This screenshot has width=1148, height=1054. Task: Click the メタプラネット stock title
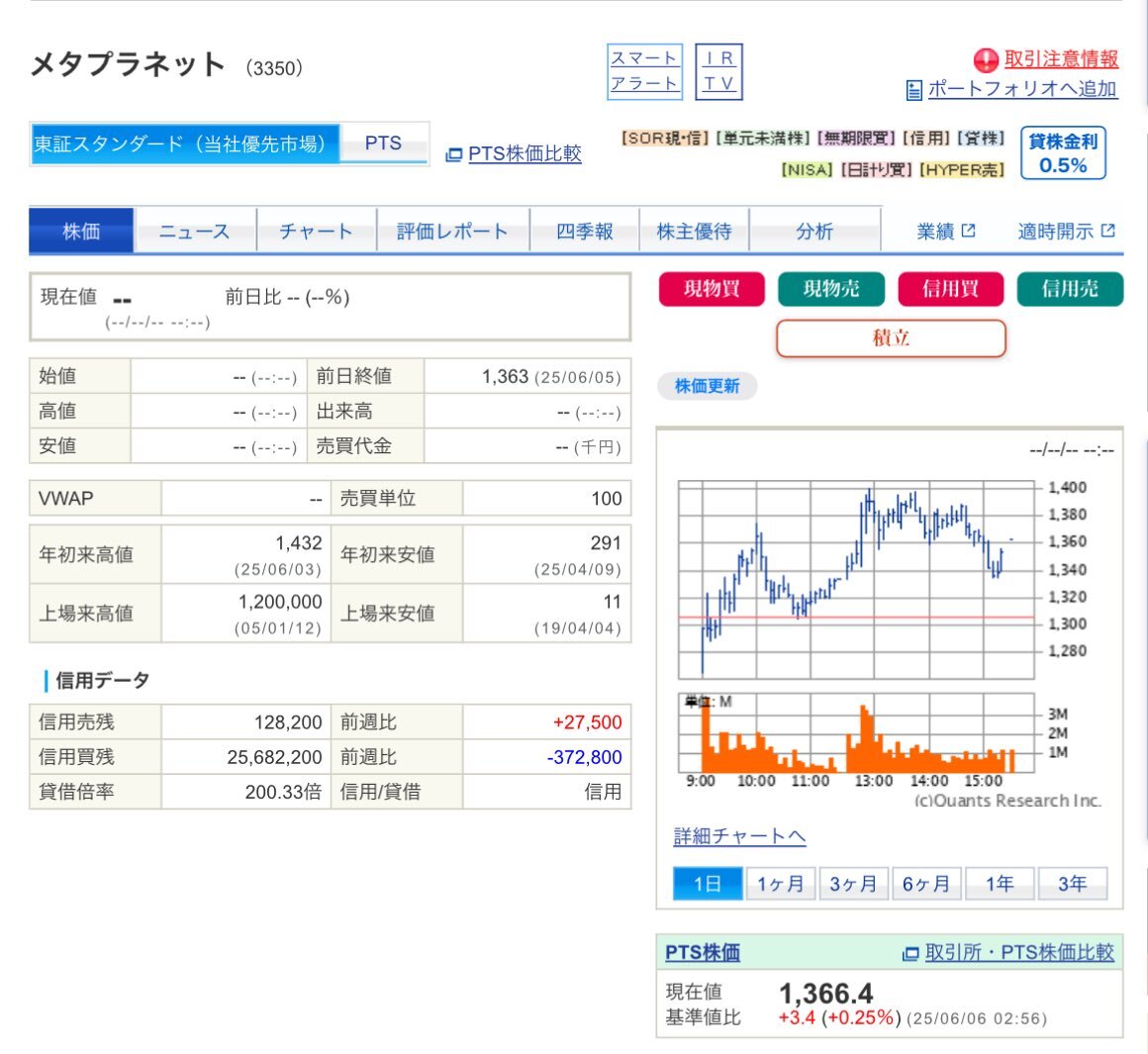pyautogui.click(x=128, y=64)
